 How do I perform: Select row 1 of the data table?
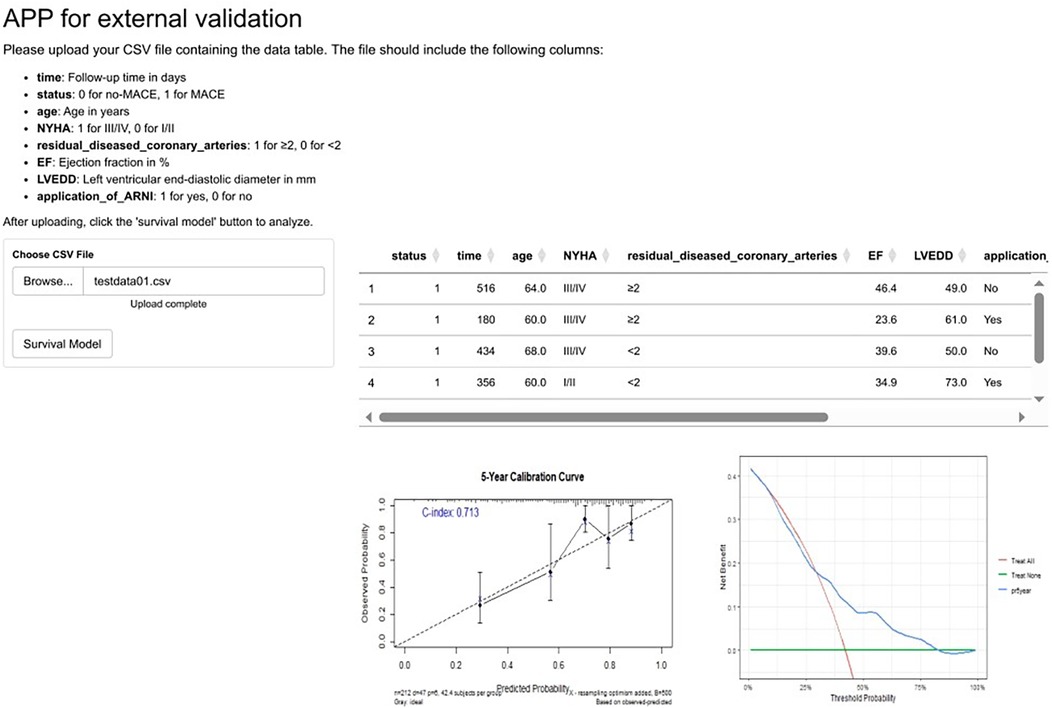[x=600, y=288]
